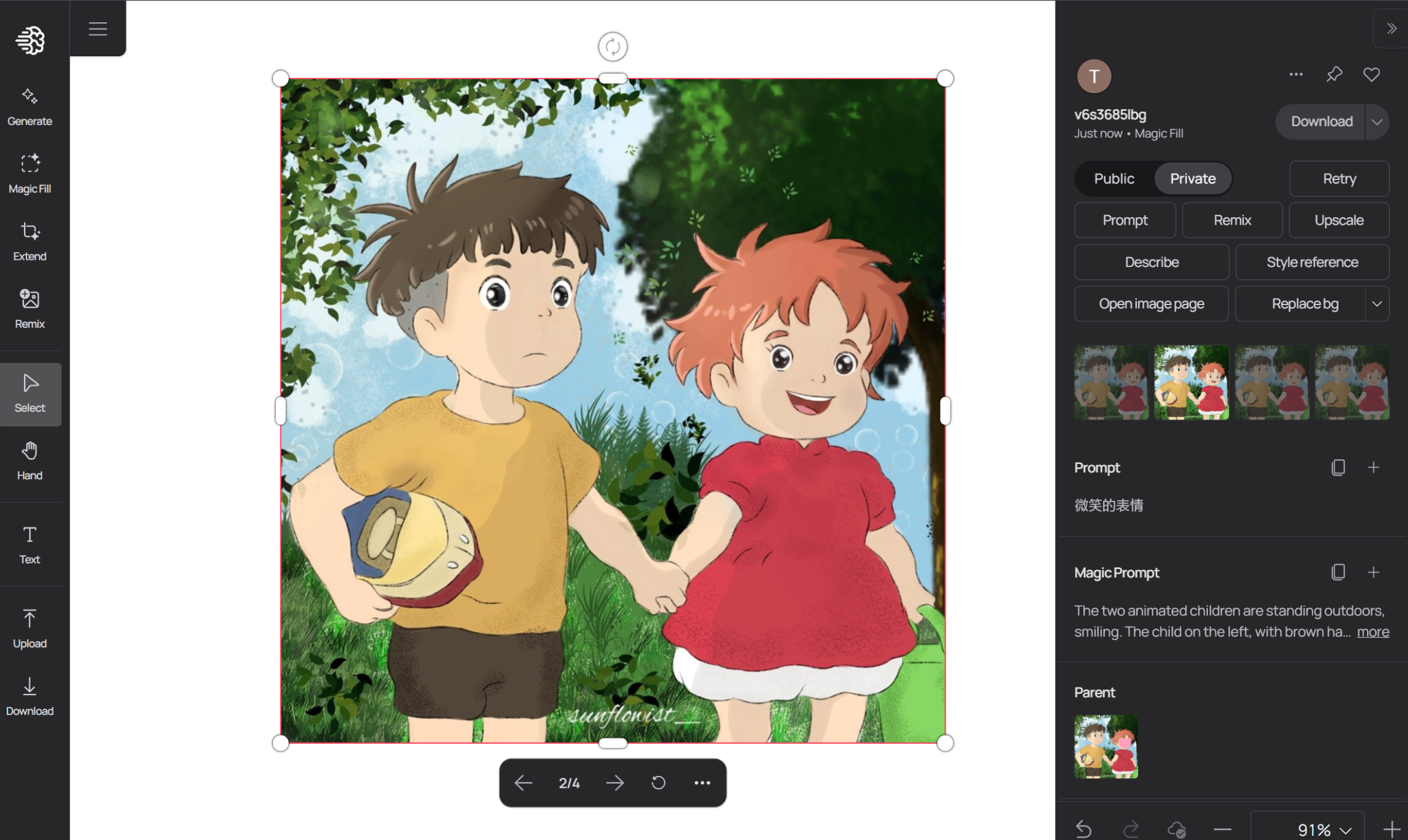Click the Upscale button
This screenshot has width=1408, height=840.
point(1339,220)
